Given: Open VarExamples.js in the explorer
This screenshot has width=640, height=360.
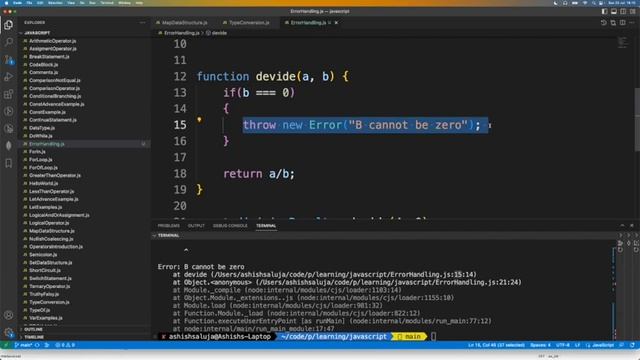Looking at the screenshot, I should (x=46, y=318).
